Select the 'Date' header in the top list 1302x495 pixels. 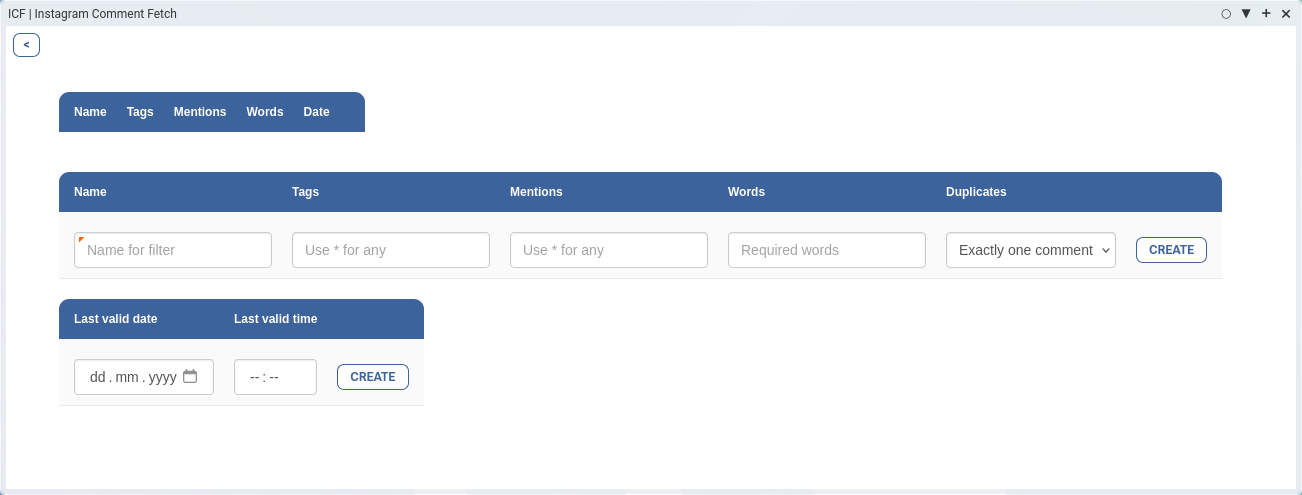316,112
